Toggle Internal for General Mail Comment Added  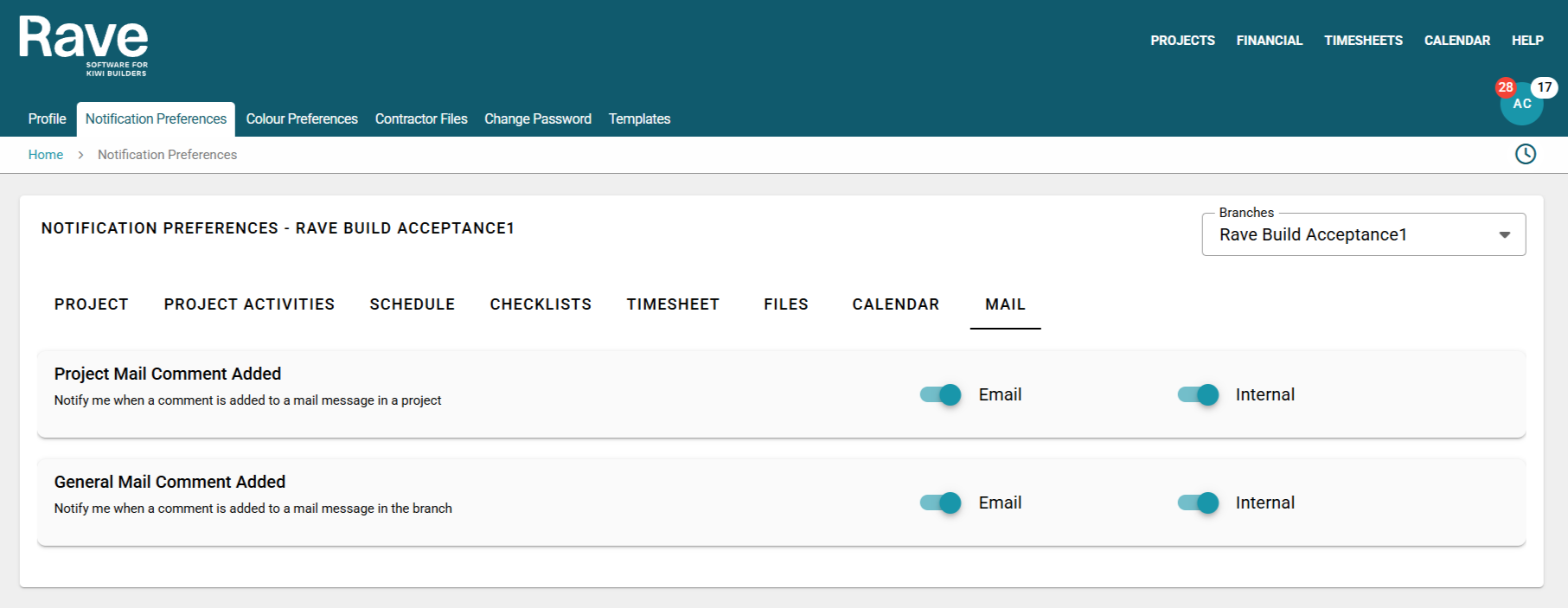pyautogui.click(x=1198, y=502)
